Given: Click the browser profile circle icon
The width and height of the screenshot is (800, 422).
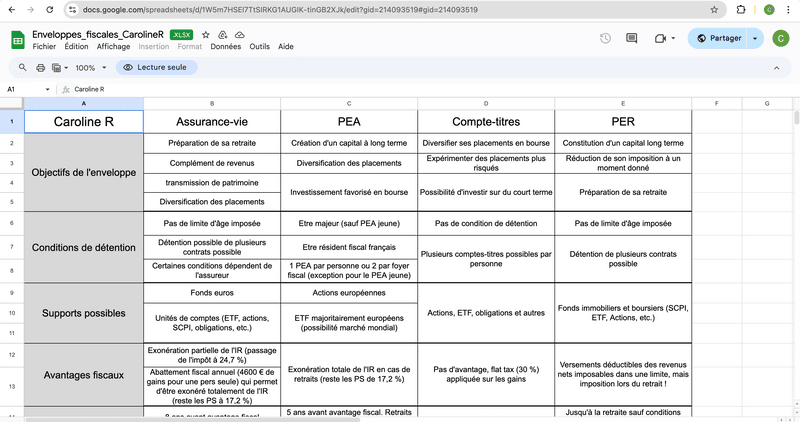Looking at the screenshot, I should (x=769, y=10).
